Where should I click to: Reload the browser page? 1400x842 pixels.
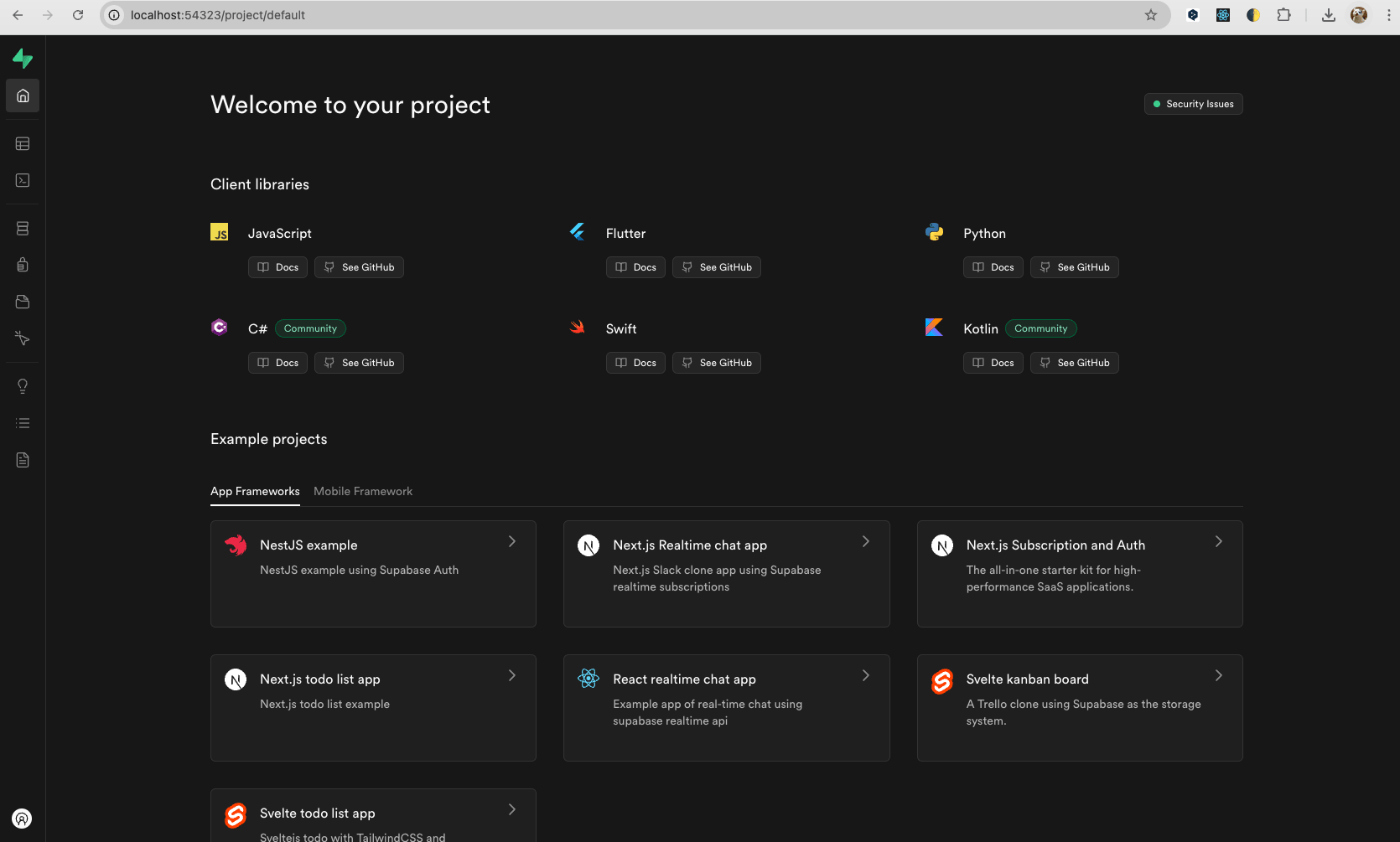point(78,15)
